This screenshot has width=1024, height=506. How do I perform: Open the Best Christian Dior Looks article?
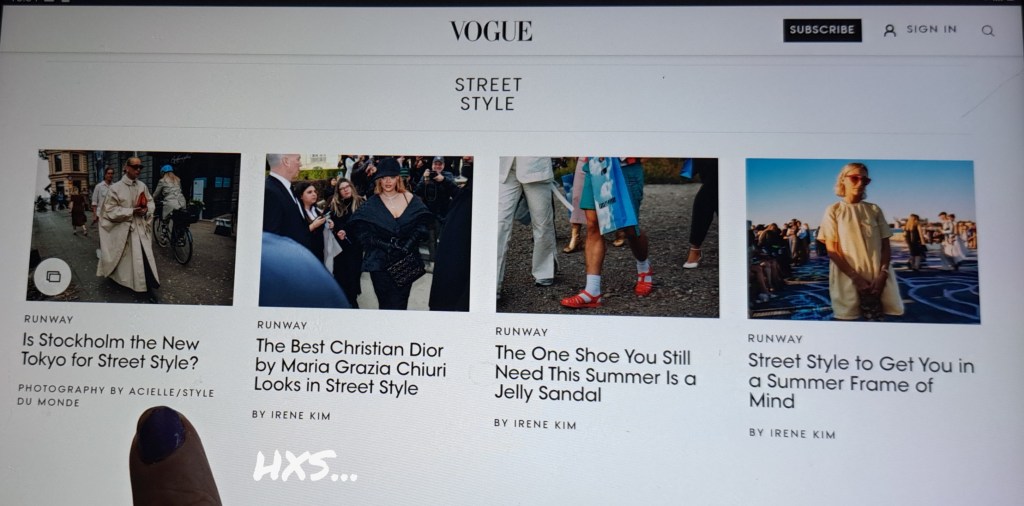point(351,366)
